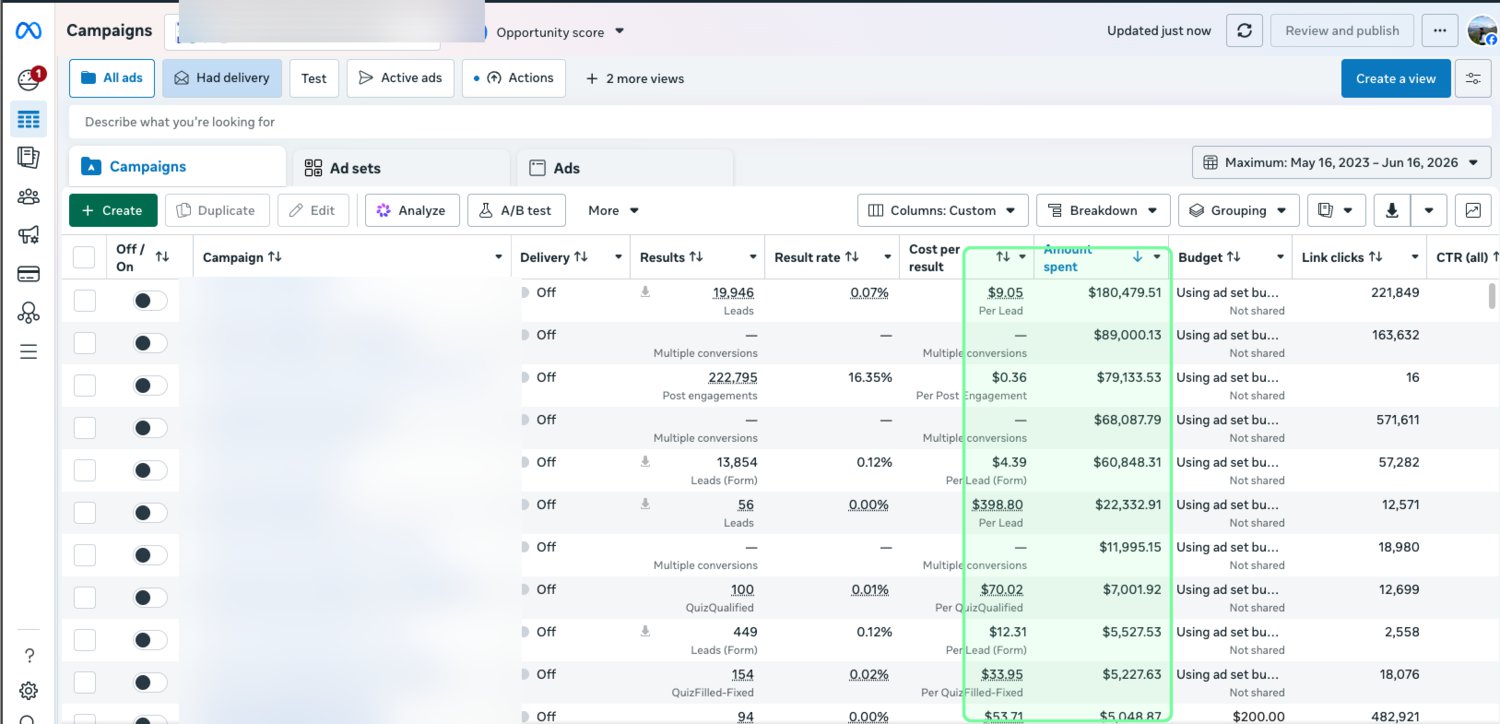
Task: Tick checkbox for the $79,133.53 campaign row
Action: click(84, 385)
